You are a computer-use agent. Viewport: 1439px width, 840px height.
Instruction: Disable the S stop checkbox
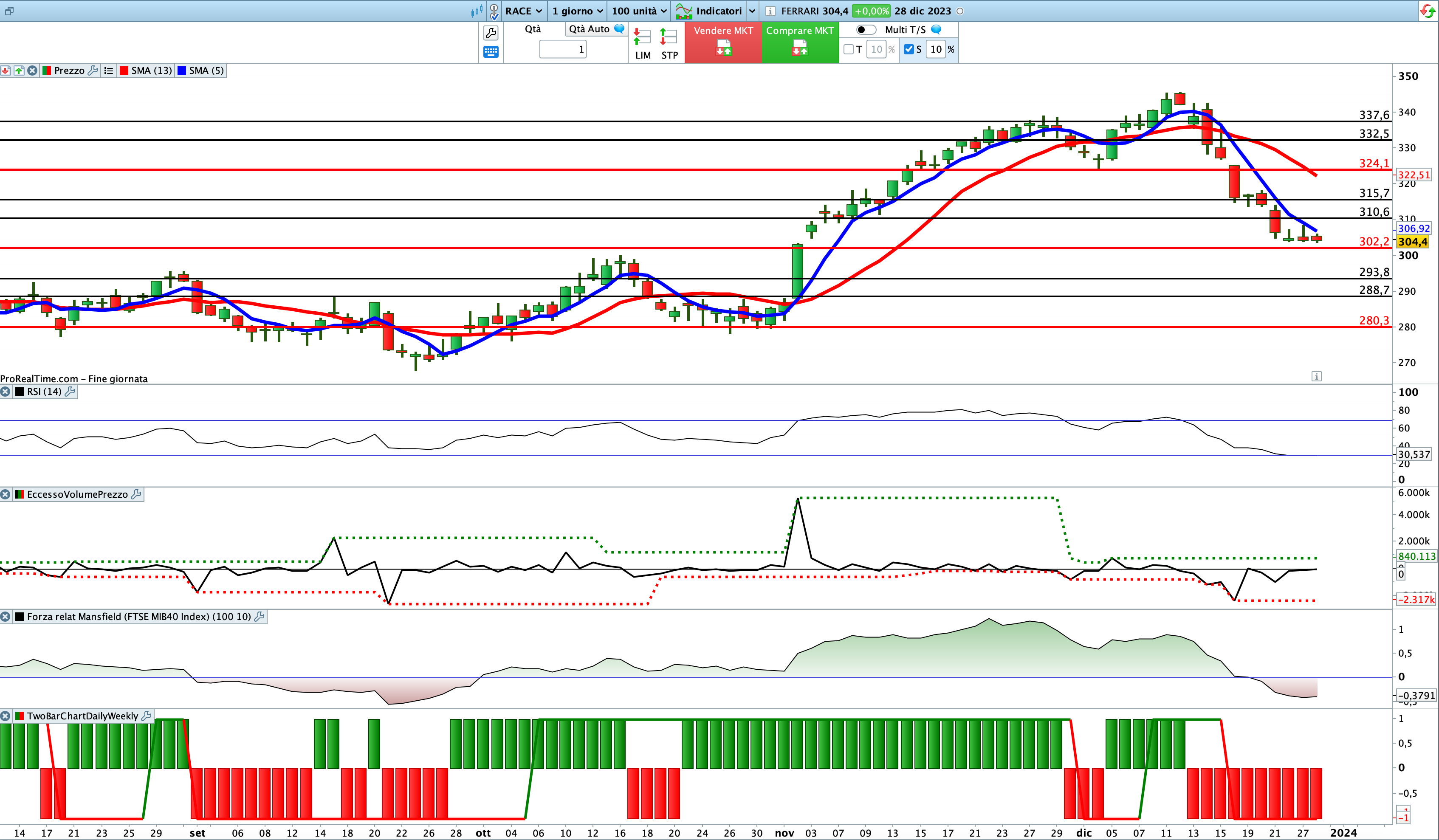(x=909, y=50)
